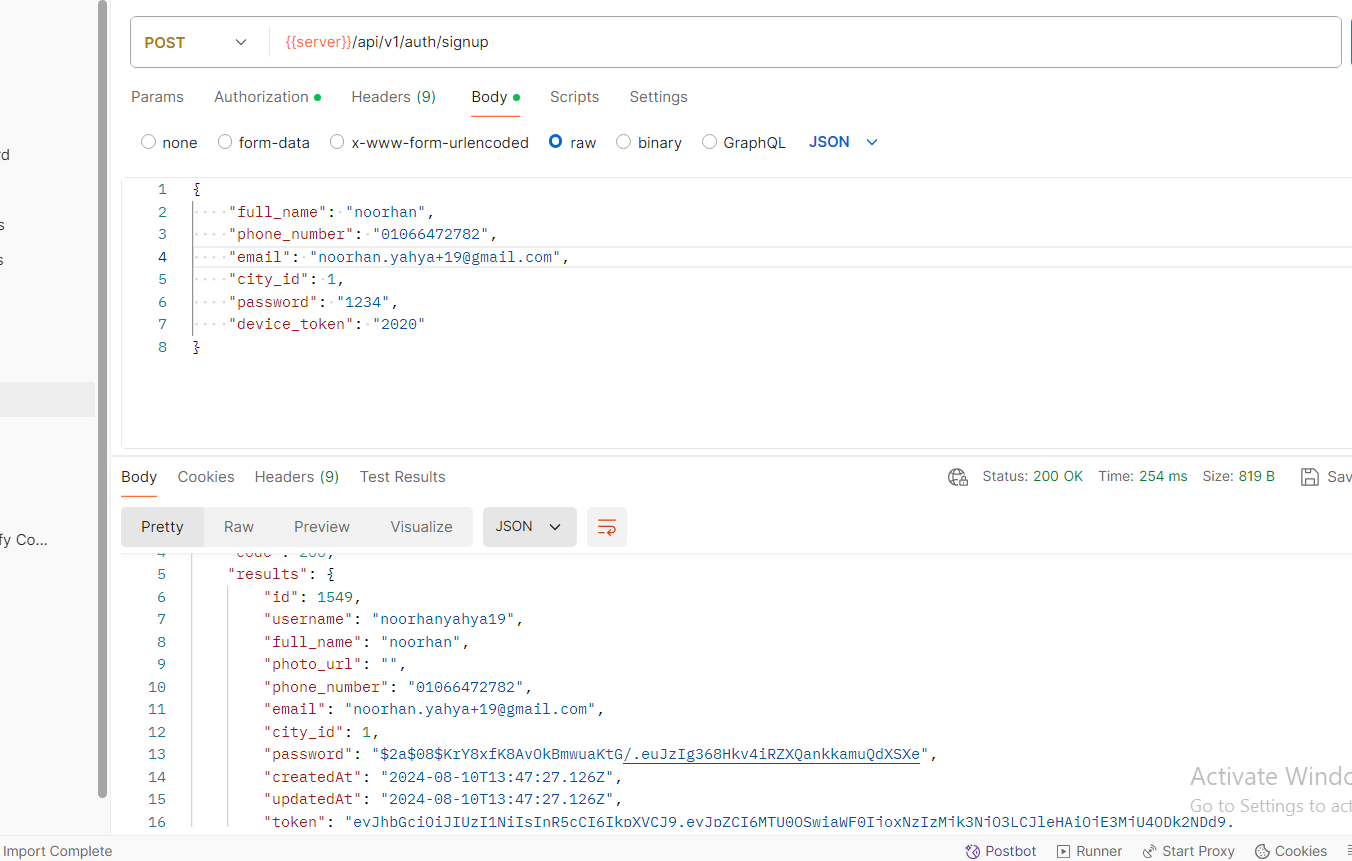Viewport: 1352px width, 861px height.
Task: Click the word wrap icon in response toolbar
Action: tap(606, 527)
